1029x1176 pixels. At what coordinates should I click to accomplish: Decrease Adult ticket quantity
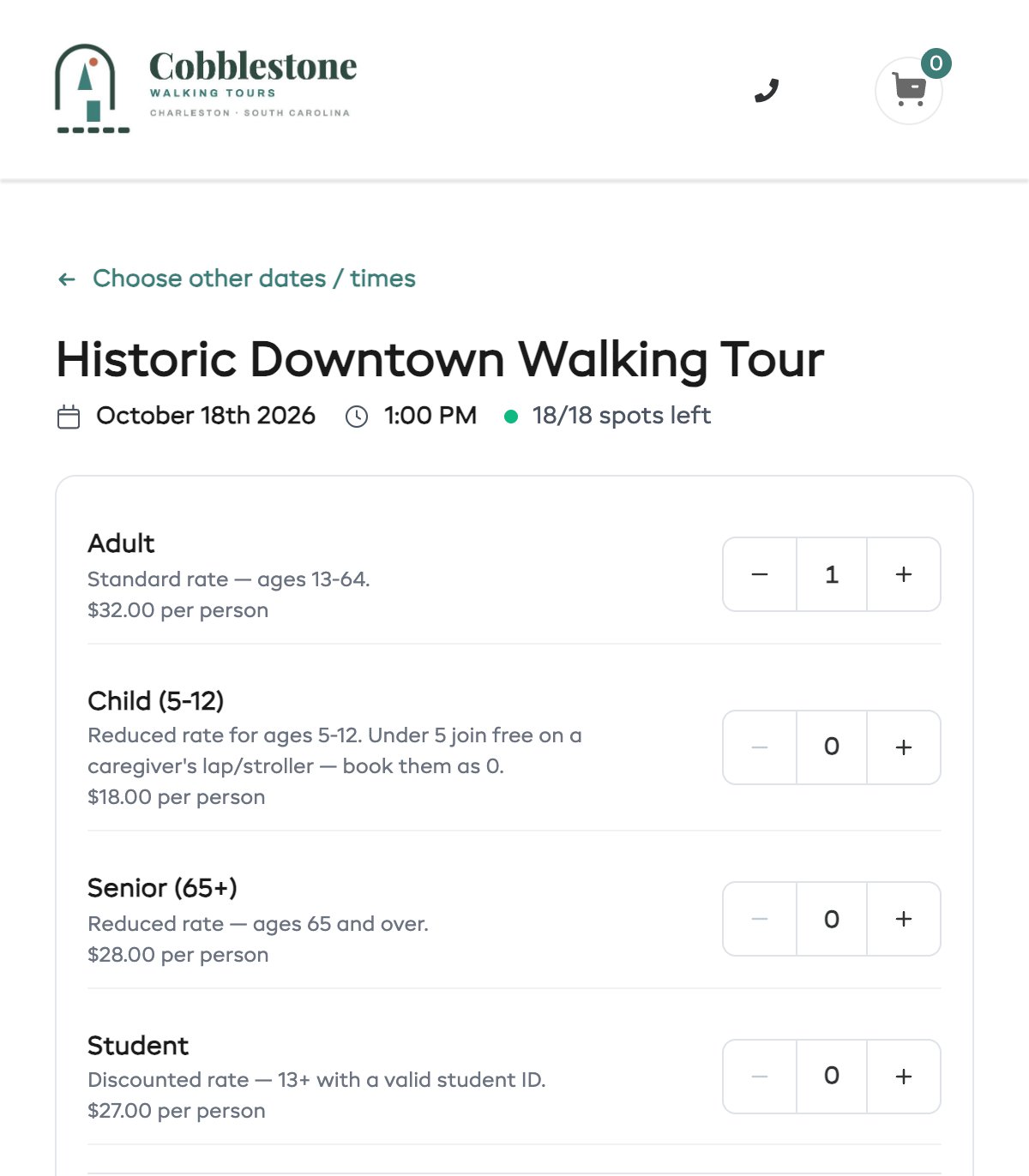point(760,574)
